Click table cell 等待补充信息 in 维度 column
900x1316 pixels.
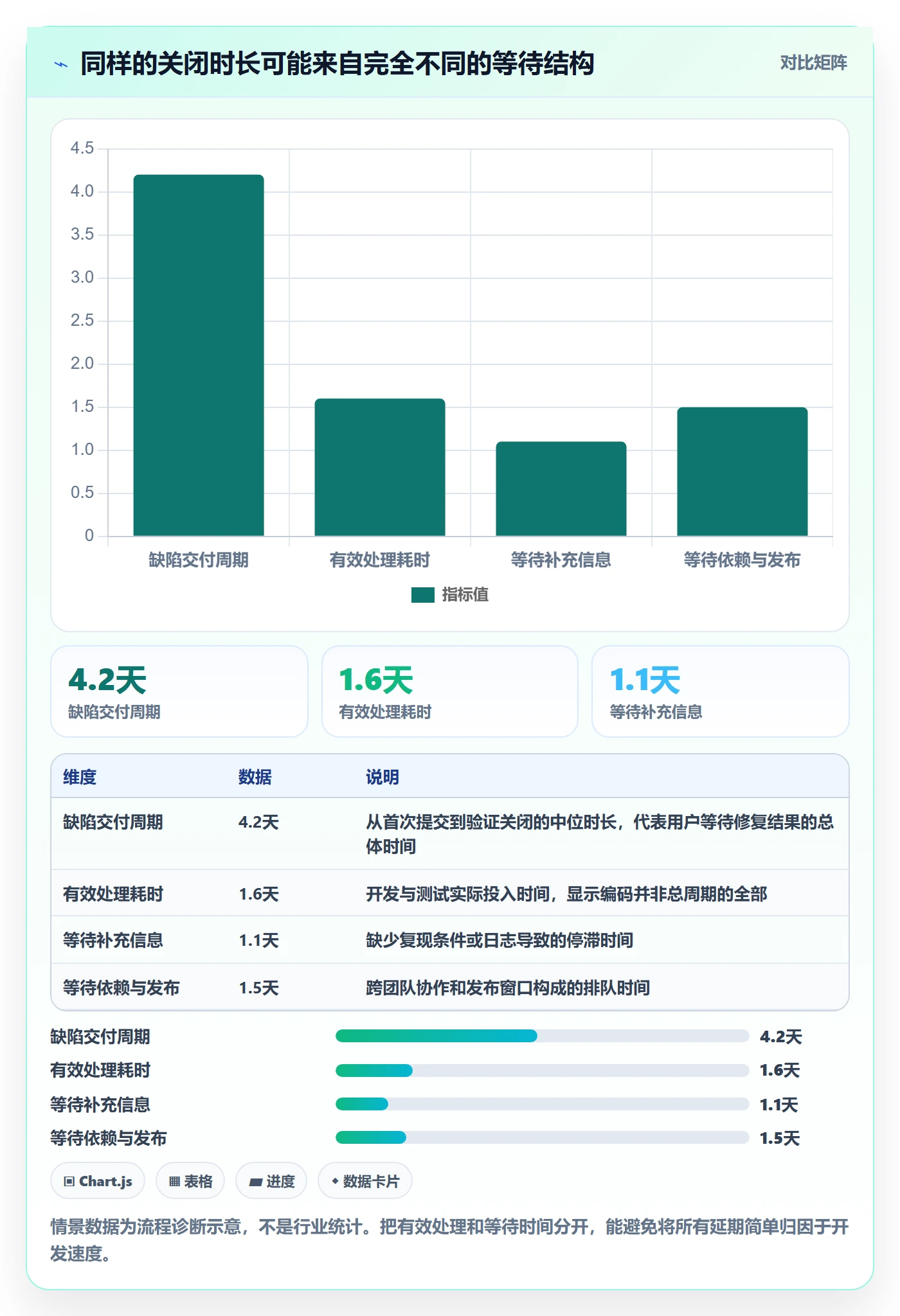pyautogui.click(x=113, y=940)
